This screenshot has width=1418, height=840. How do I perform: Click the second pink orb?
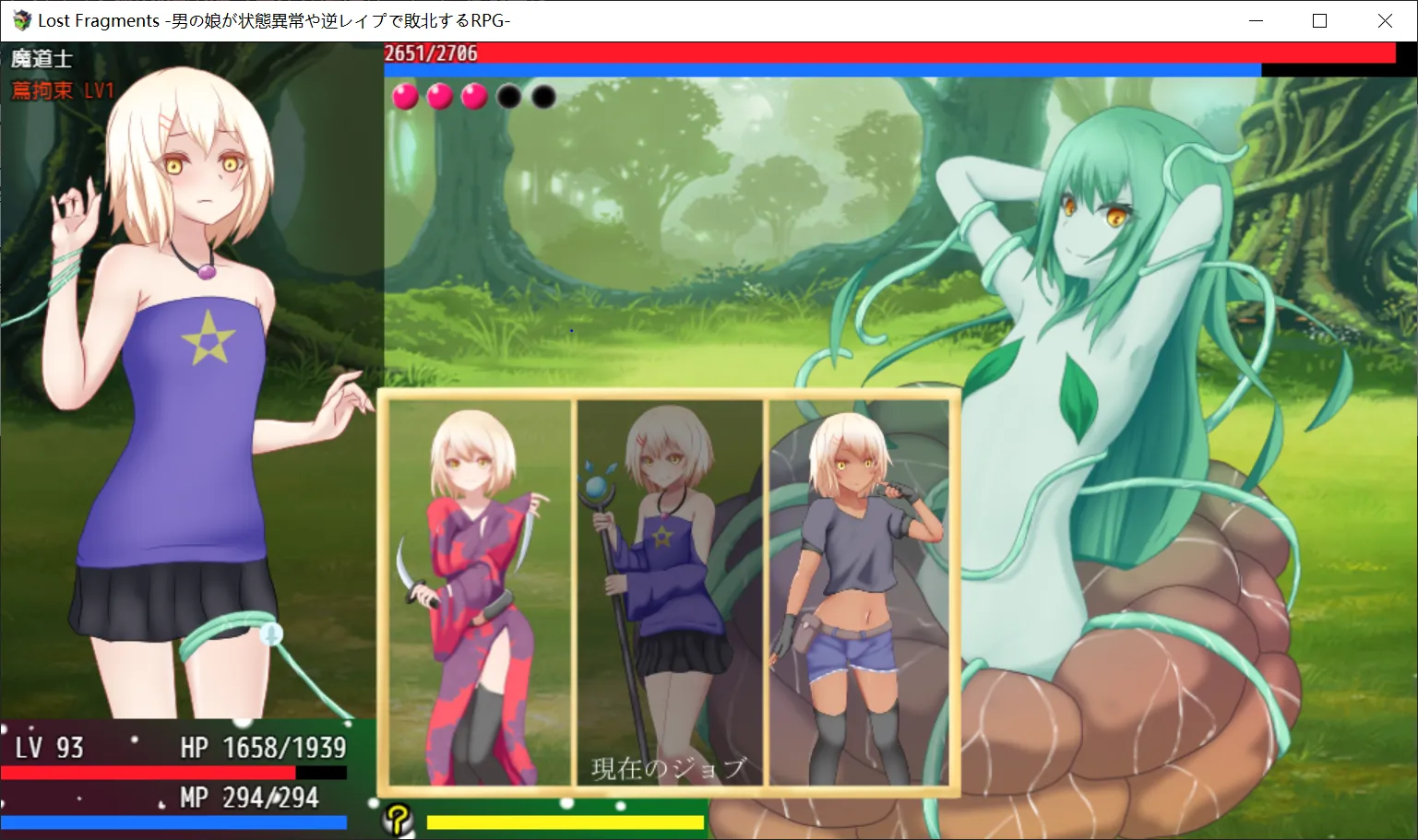click(440, 96)
